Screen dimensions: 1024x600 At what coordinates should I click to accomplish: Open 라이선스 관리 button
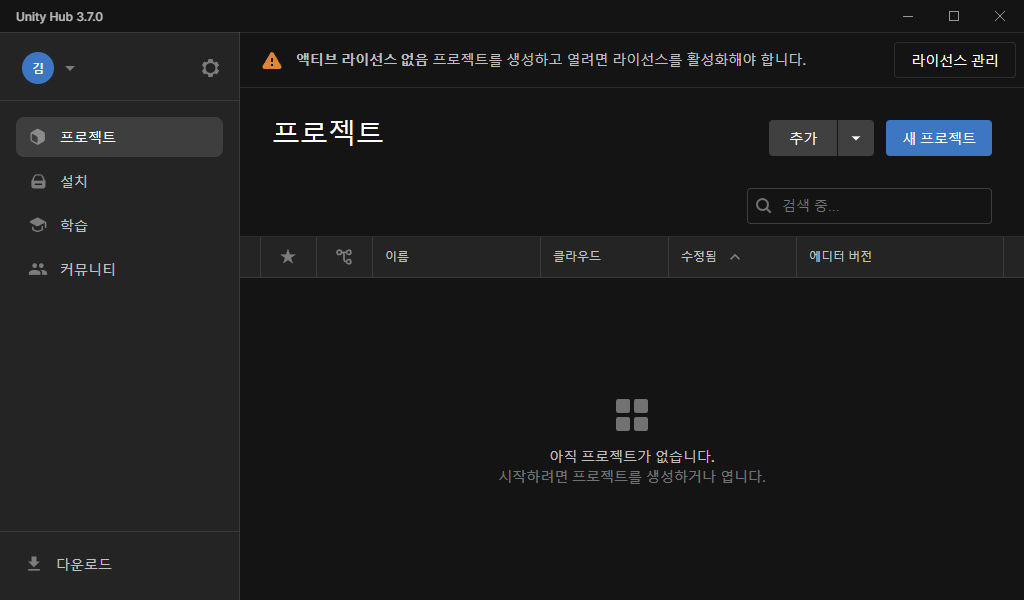pyautogui.click(x=954, y=60)
